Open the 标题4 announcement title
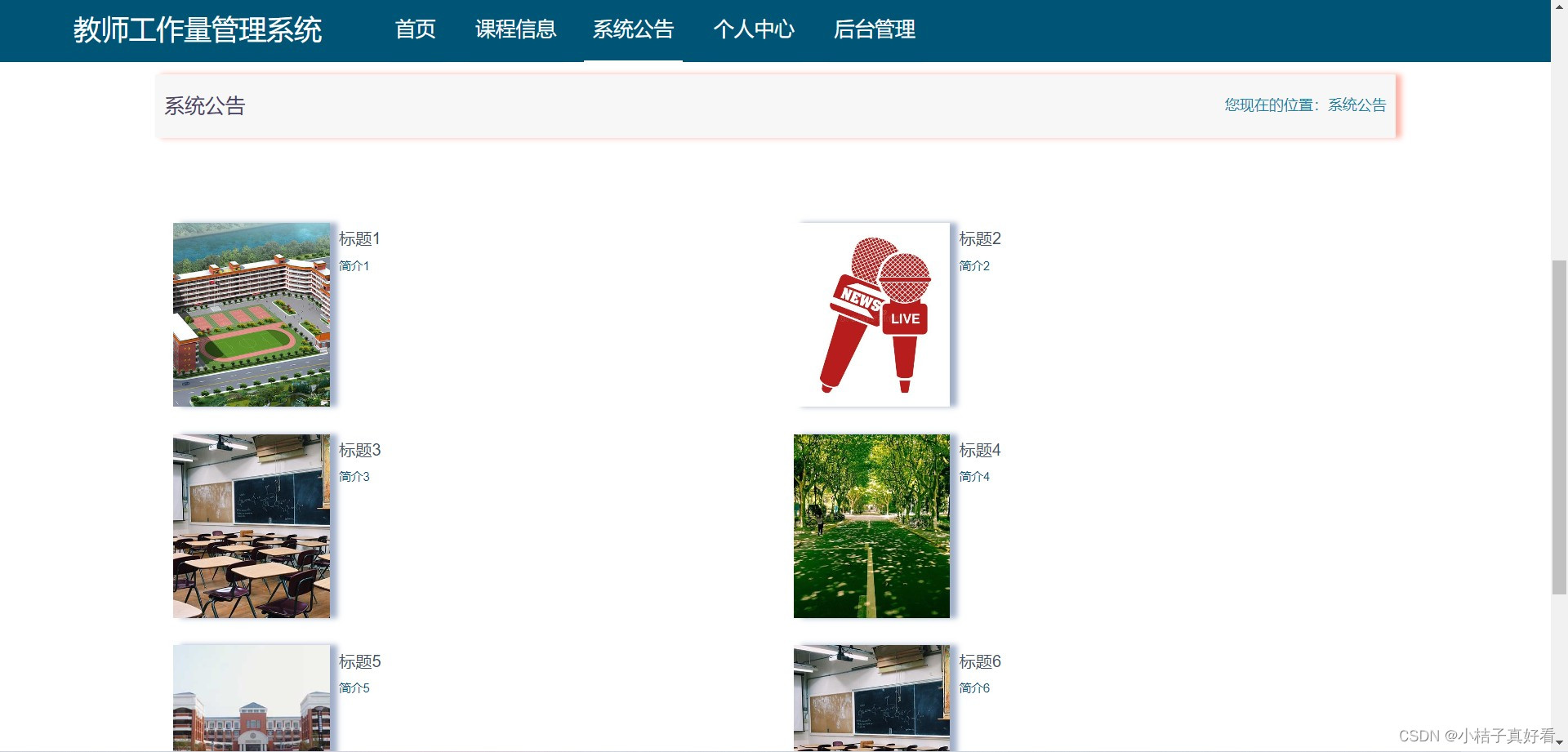The height and width of the screenshot is (752, 1568). click(x=979, y=450)
